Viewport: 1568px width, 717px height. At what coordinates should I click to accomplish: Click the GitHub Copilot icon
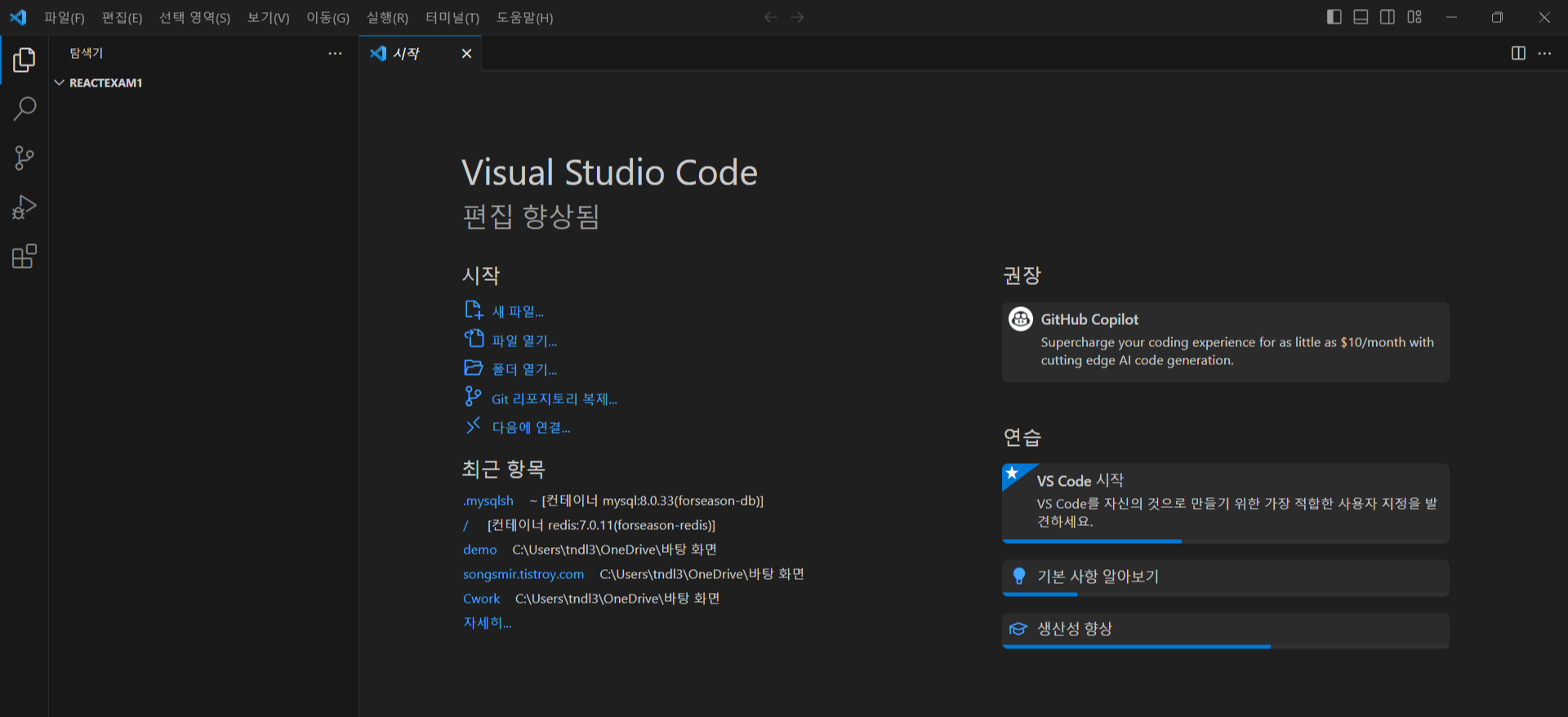(x=1021, y=318)
